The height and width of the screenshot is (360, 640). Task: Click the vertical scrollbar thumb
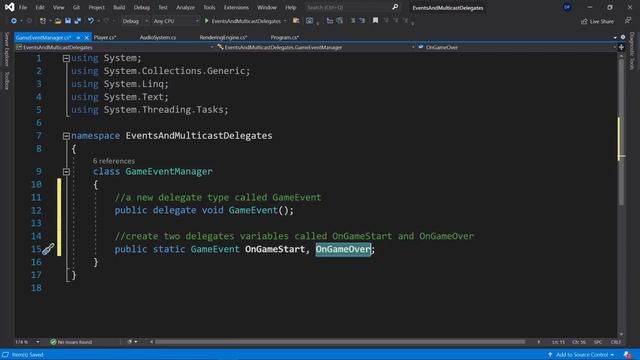[x=621, y=131]
